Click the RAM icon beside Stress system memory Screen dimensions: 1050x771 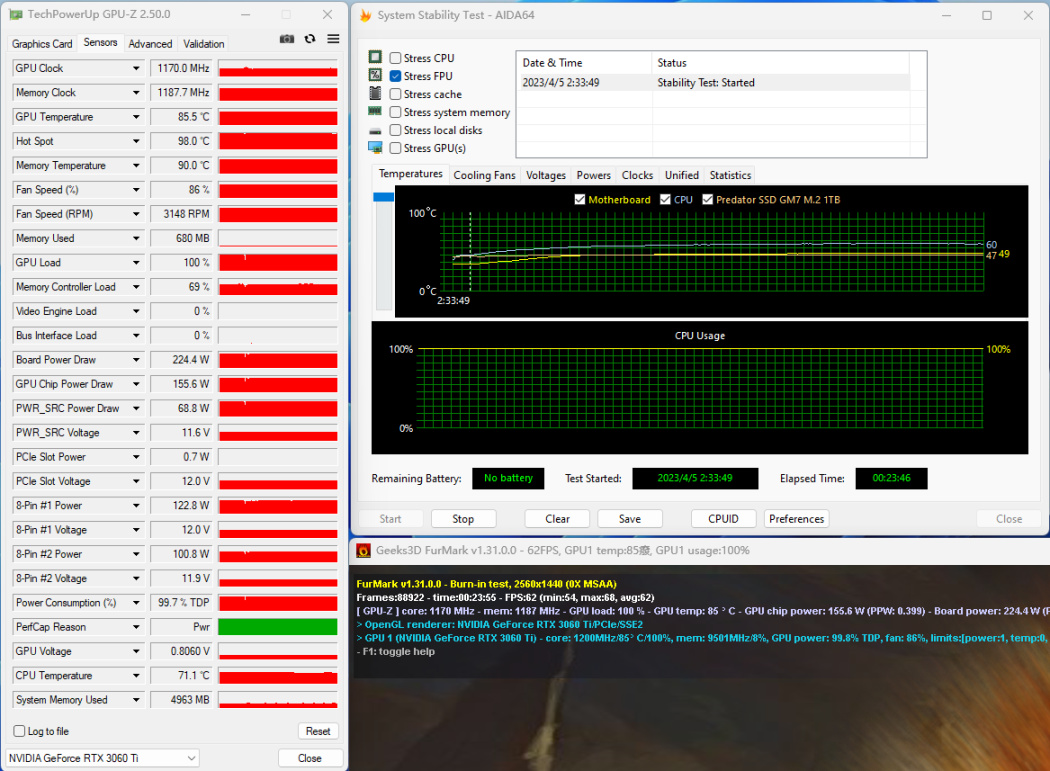(x=375, y=111)
